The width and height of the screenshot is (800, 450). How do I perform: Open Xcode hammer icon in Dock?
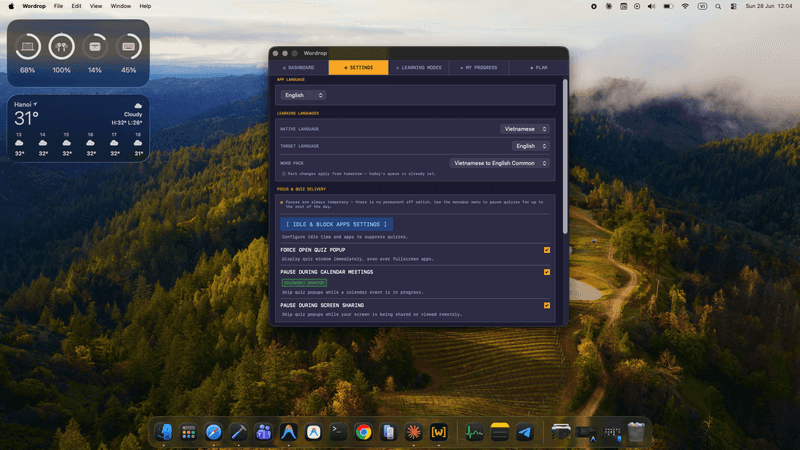tap(239, 432)
